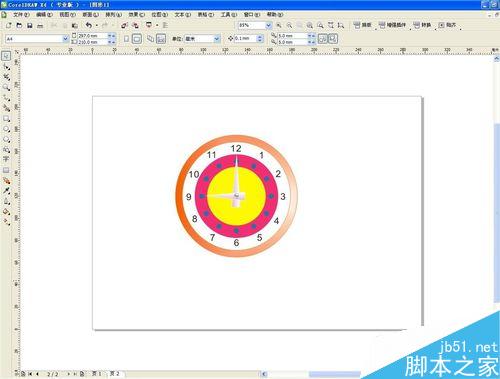500x379 pixels.
Task: Toggle the first duplicate-distance option button
Action: pyautogui.click(x=322, y=39)
